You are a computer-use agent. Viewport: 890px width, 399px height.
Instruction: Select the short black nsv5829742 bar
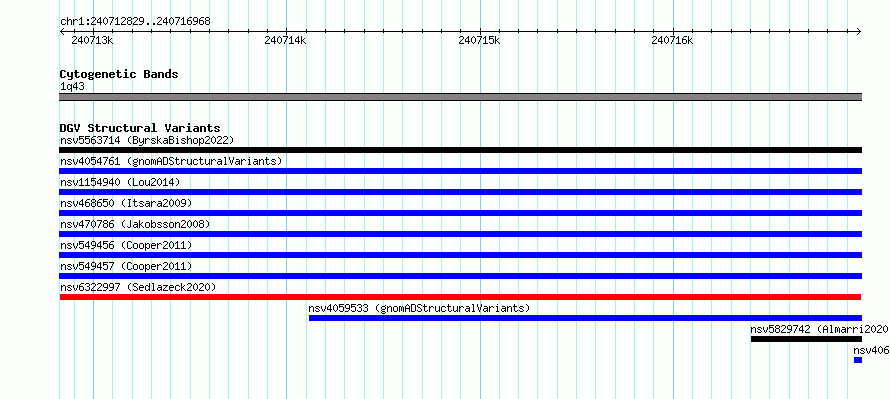(806, 339)
